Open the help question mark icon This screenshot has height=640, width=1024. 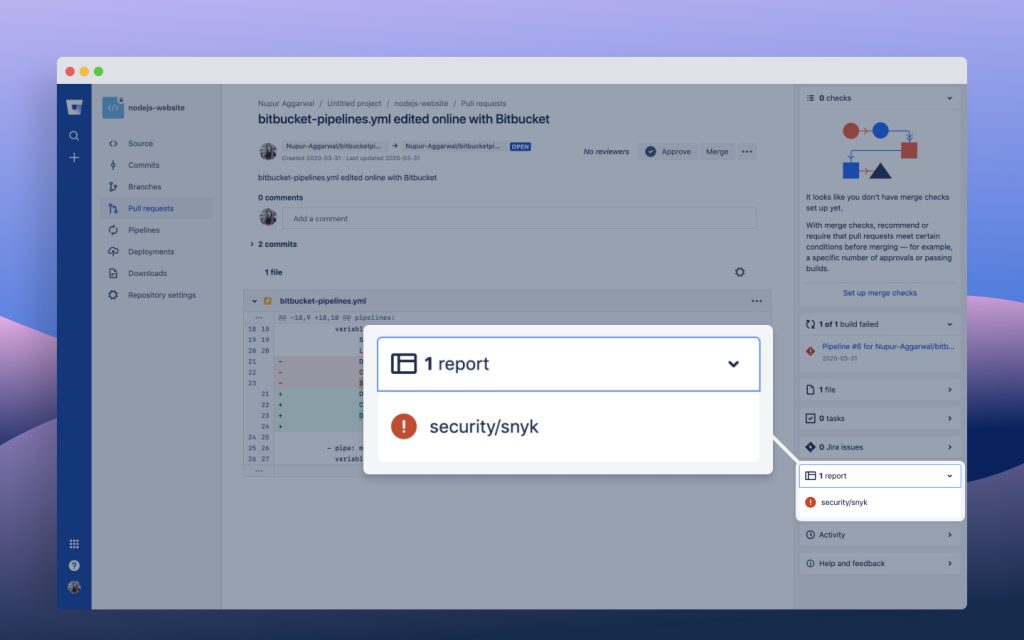pos(74,566)
